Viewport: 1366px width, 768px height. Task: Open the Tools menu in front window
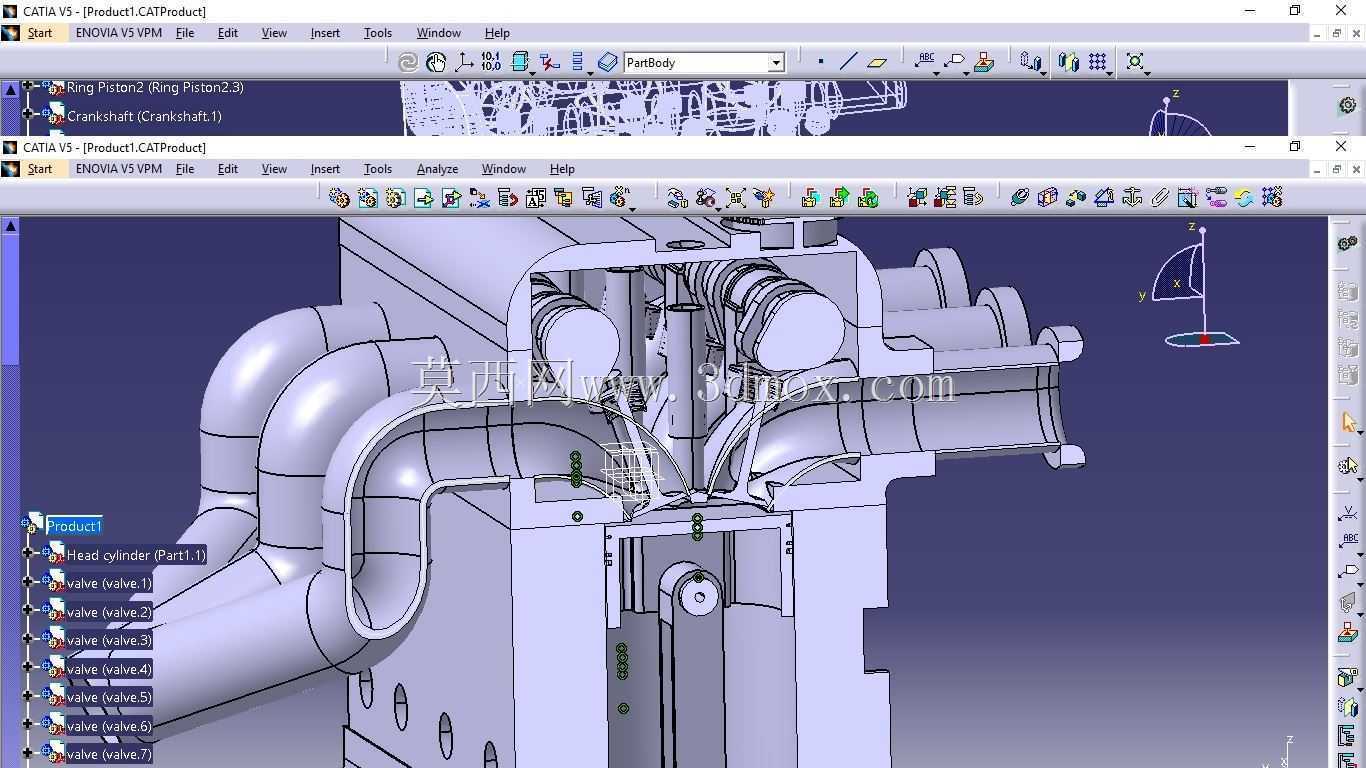378,169
